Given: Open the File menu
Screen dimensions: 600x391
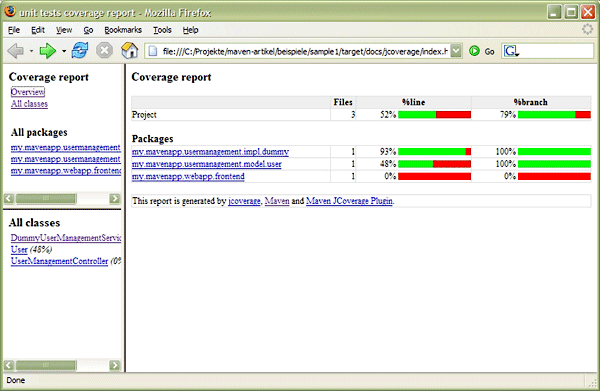Looking at the screenshot, I should coord(14,30).
